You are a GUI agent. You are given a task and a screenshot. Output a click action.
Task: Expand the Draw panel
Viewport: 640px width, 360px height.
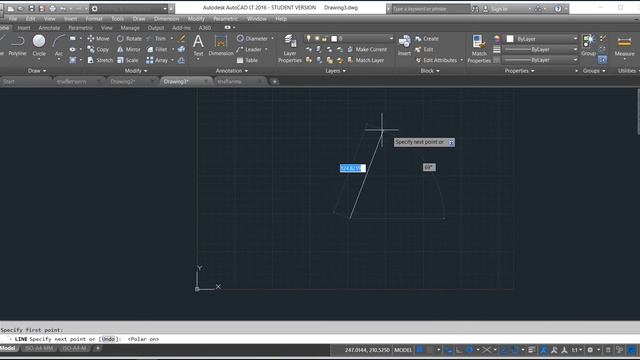(37, 71)
